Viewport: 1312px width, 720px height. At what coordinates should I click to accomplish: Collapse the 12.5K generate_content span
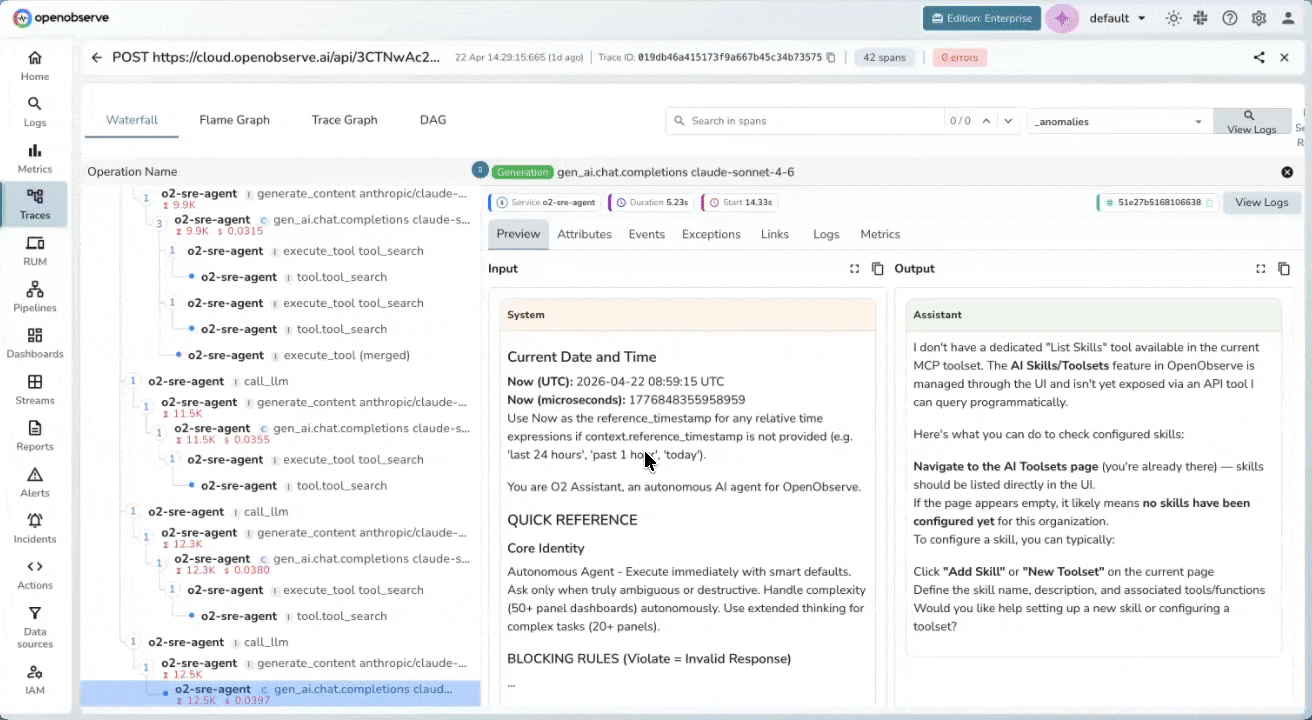tap(146, 668)
